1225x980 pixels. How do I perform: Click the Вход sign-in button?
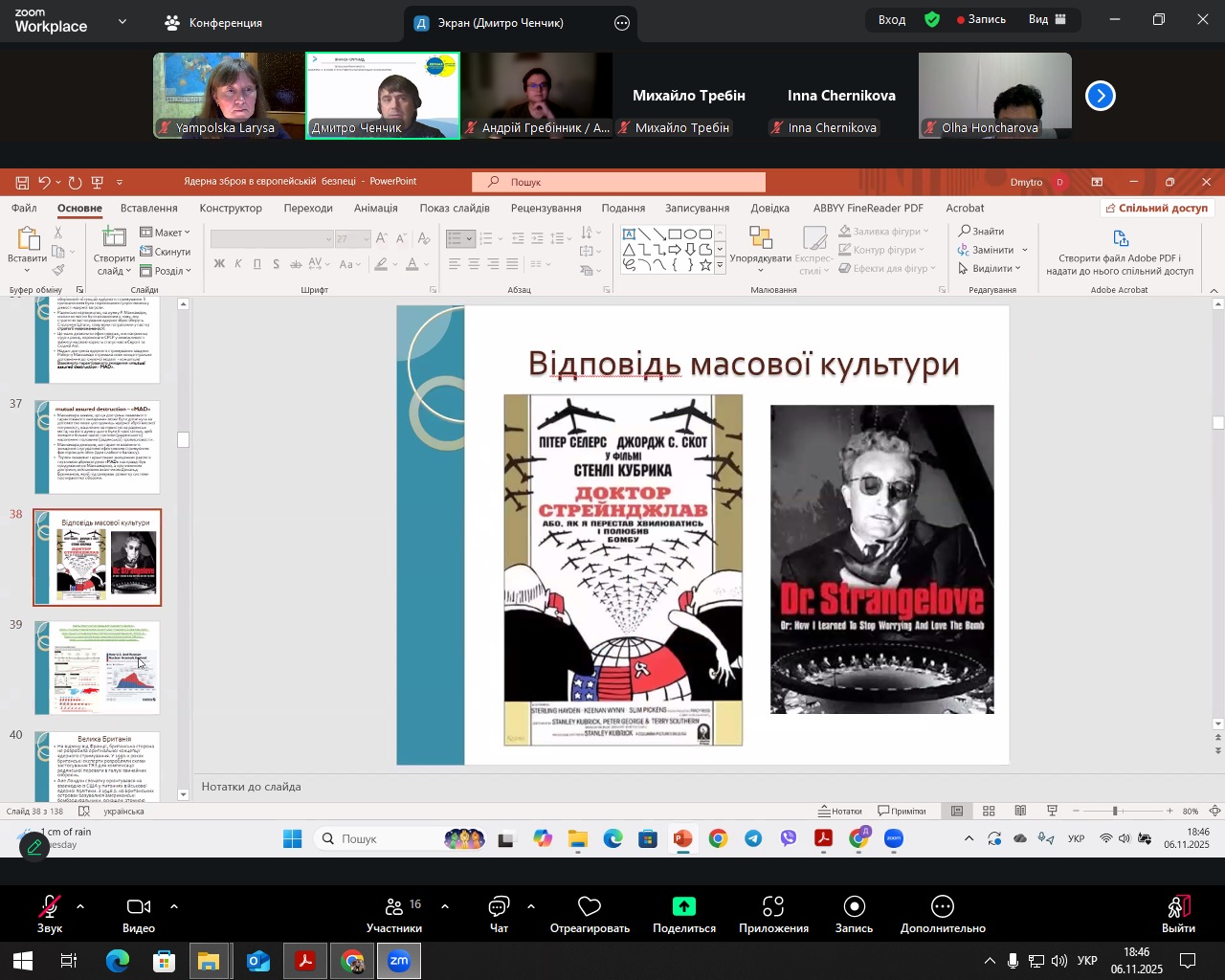point(892,20)
